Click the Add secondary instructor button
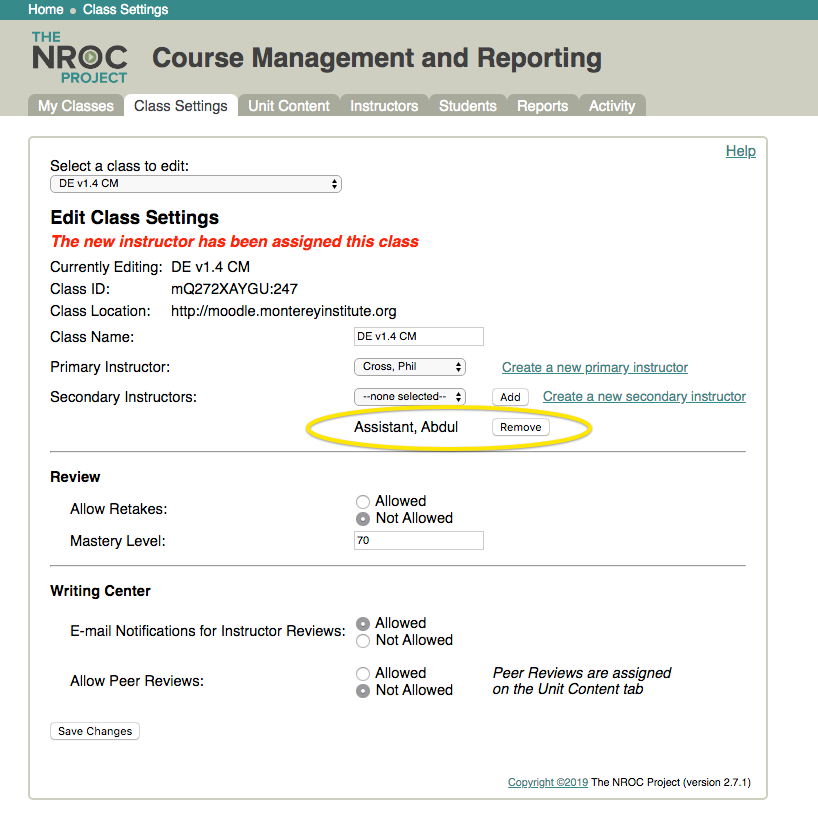818x832 pixels. coord(510,397)
